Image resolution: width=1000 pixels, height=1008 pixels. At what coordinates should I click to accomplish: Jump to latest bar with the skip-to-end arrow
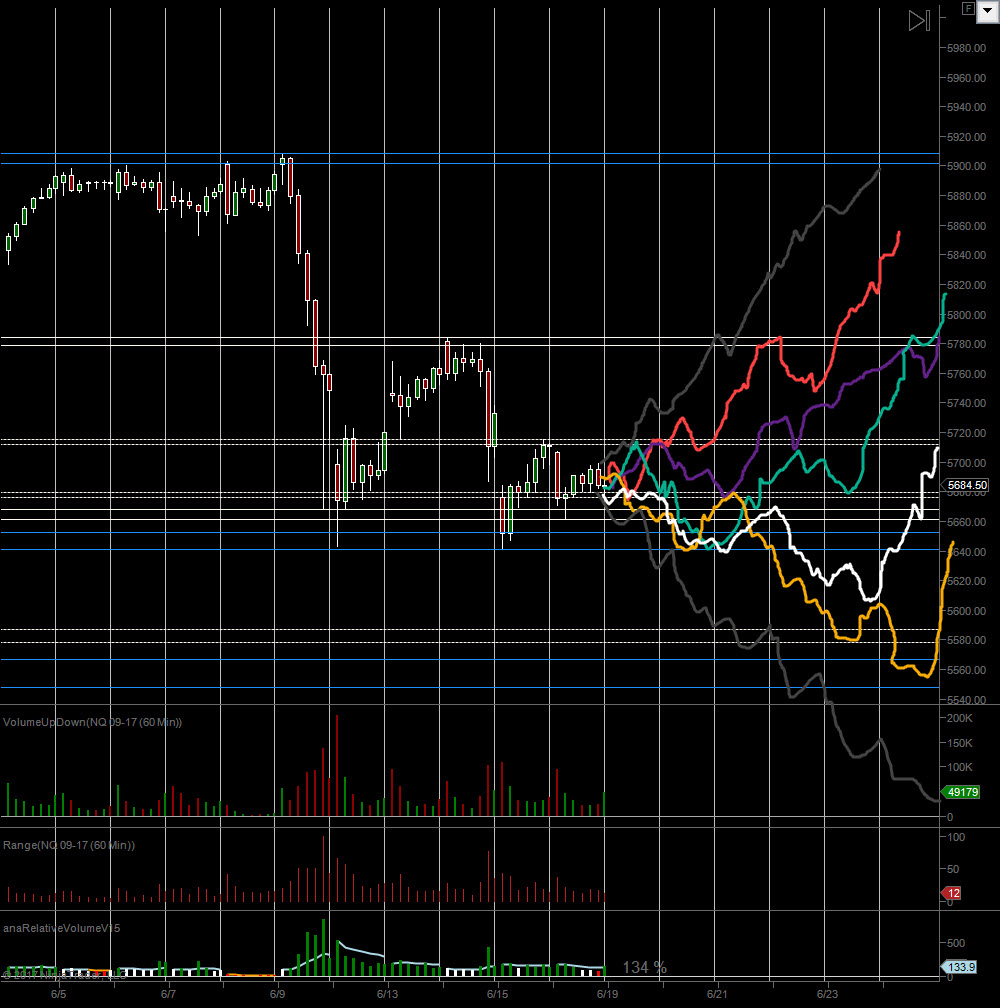(x=919, y=21)
